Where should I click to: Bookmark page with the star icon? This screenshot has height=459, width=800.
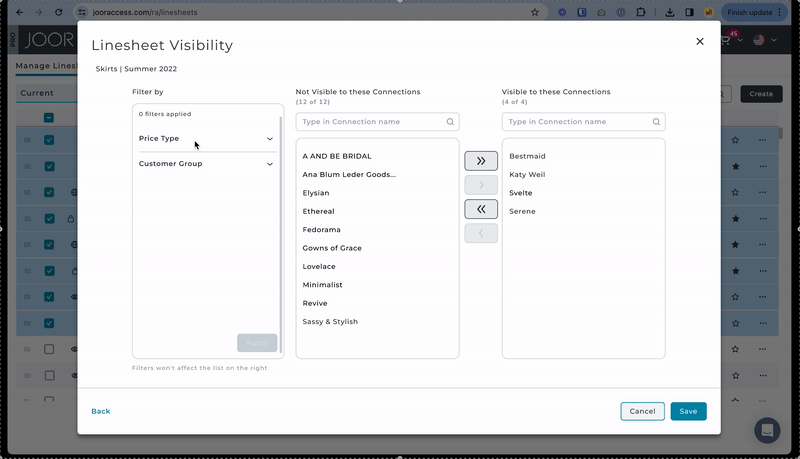pos(535,12)
